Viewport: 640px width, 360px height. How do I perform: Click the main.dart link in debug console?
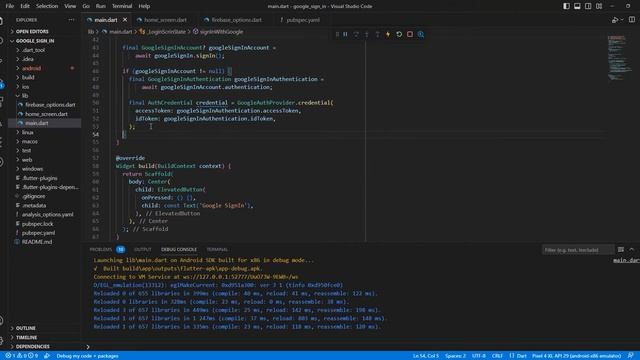[x=626, y=260]
